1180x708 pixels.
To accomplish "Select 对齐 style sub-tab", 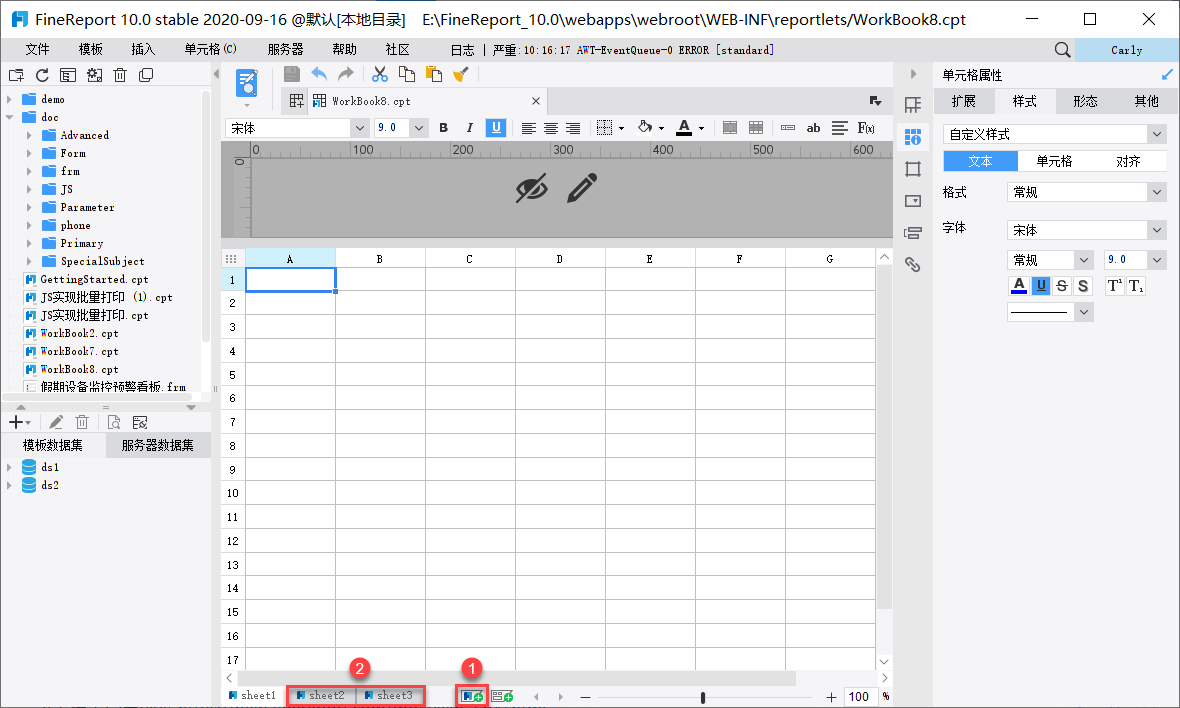I will click(1129, 161).
